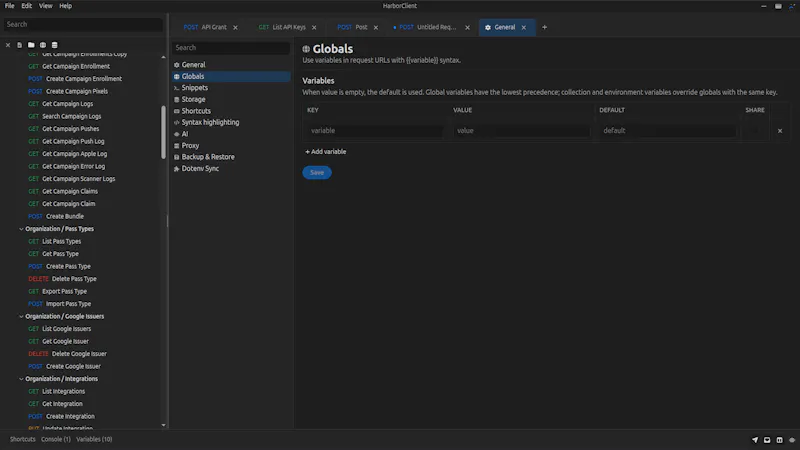Open the DELETE Delete Google Issuer request
This screenshot has width=800, height=450.
(x=67, y=354)
